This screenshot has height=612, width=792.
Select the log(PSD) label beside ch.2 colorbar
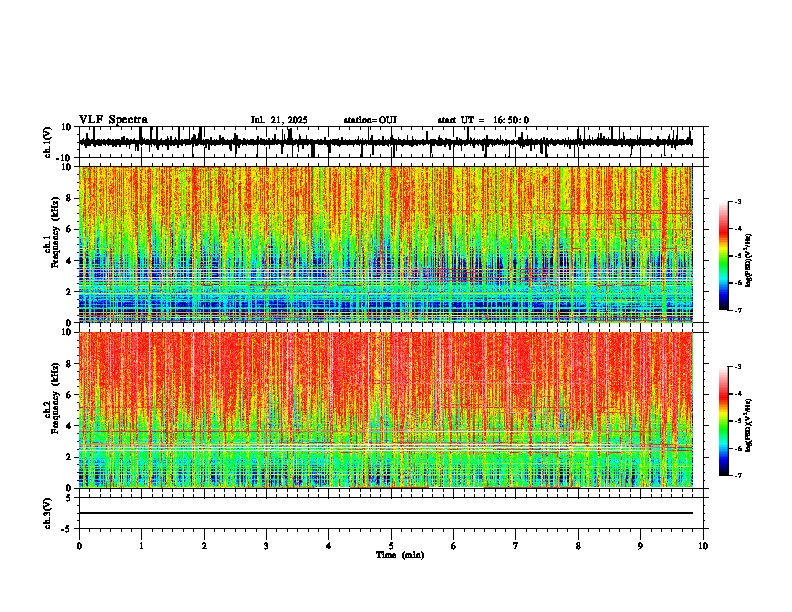click(x=748, y=426)
